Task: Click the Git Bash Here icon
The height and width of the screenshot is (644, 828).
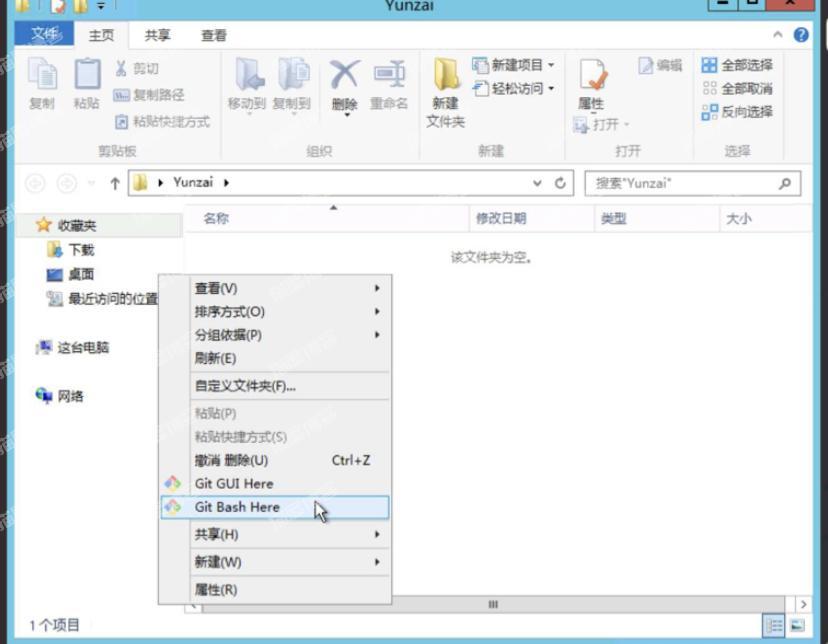Action: [x=173, y=507]
